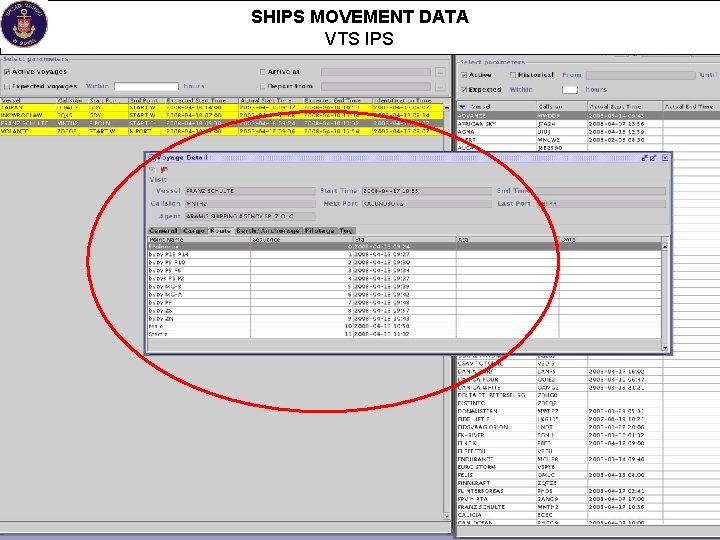The height and width of the screenshot is (540, 720).
Task: Tick the Depart from checkbox
Action: click(x=263, y=86)
